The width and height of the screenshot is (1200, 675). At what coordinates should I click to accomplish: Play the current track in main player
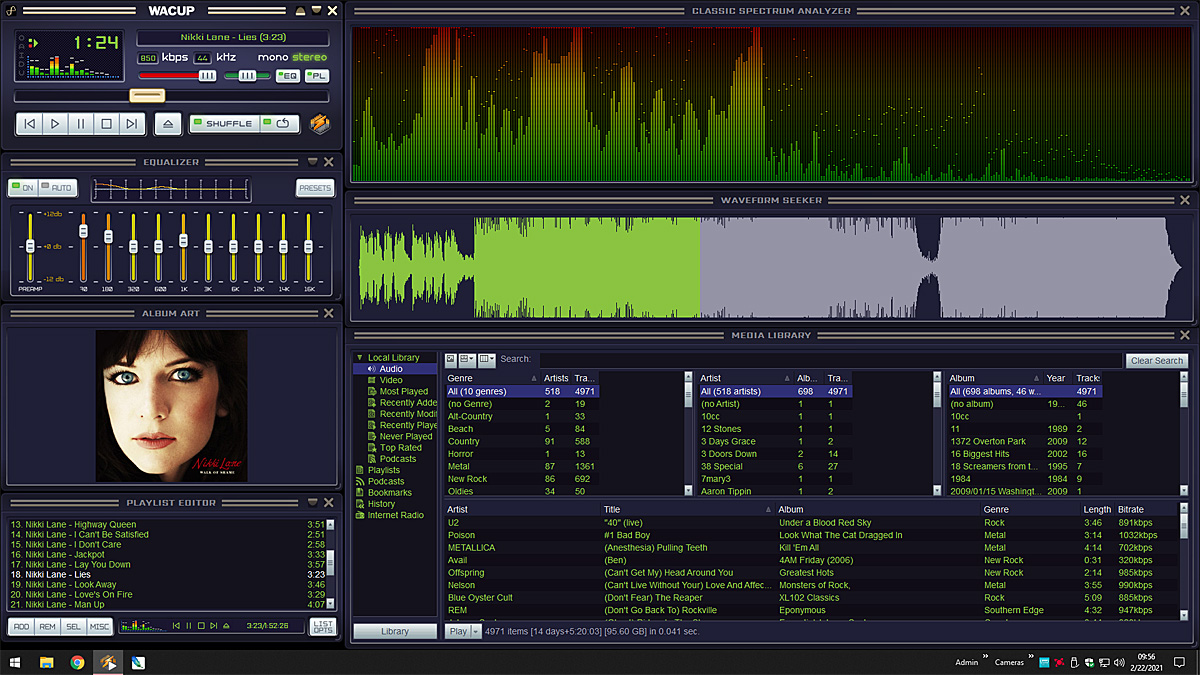[x=56, y=124]
